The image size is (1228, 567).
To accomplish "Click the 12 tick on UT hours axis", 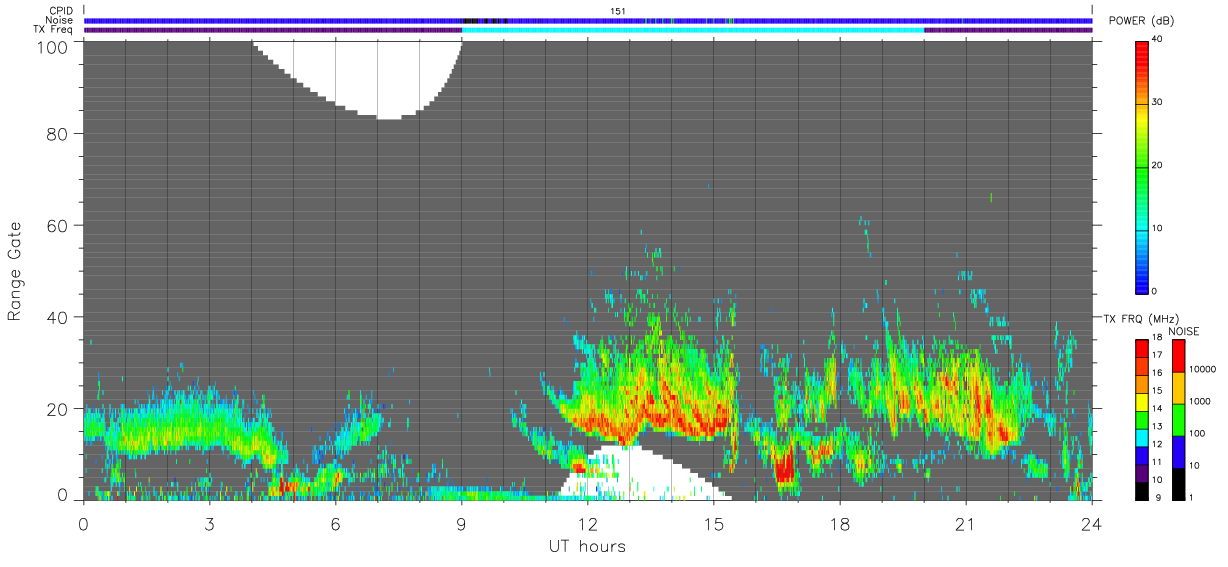I will point(588,525).
